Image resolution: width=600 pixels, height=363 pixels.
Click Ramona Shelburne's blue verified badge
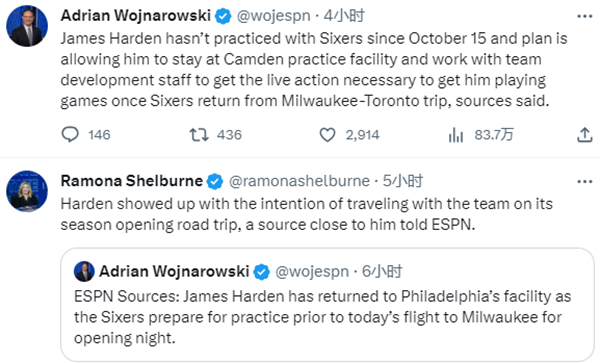click(x=215, y=181)
